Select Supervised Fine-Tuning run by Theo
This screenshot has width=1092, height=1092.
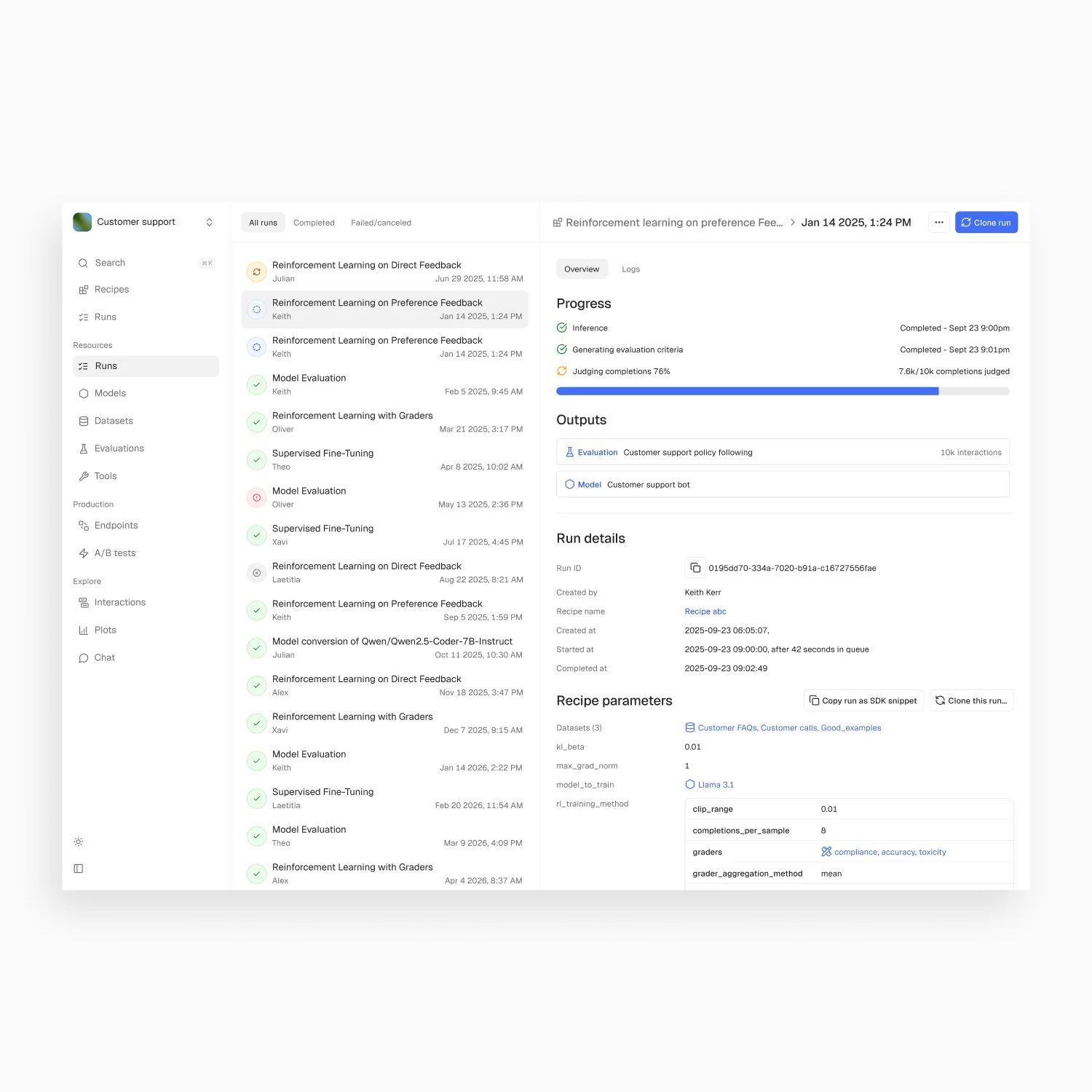pyautogui.click(x=385, y=460)
